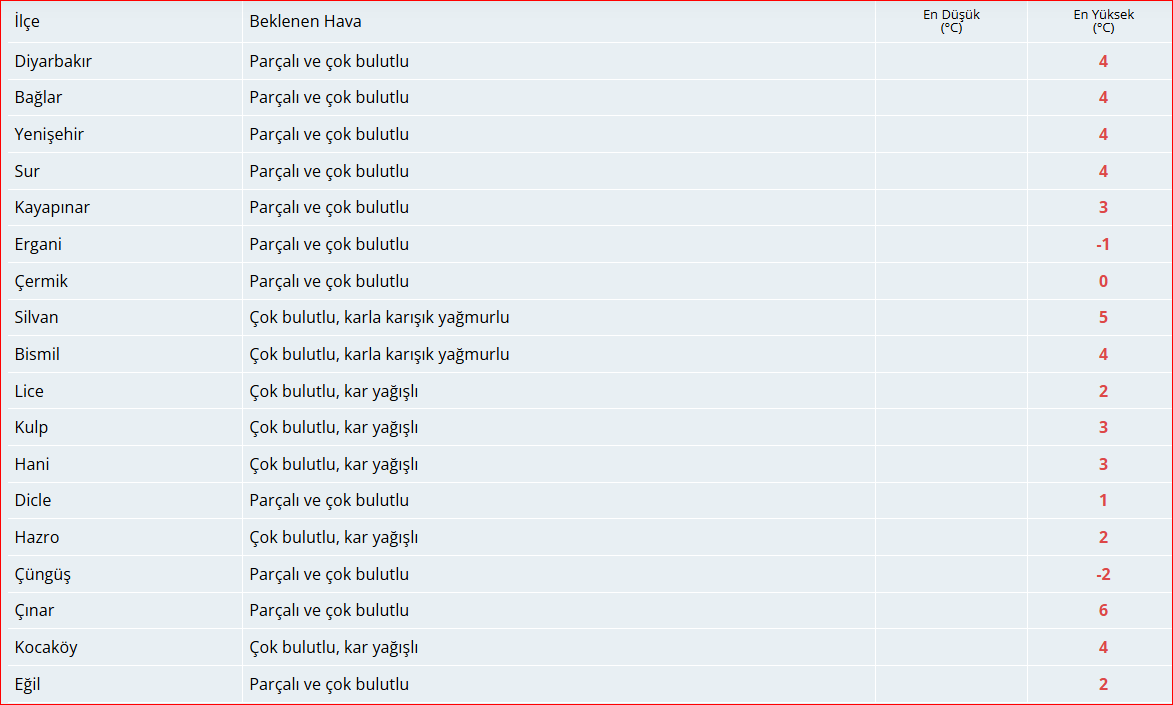The width and height of the screenshot is (1173, 705).
Task: Select the En Düşük (°C) column header
Action: click(951, 21)
